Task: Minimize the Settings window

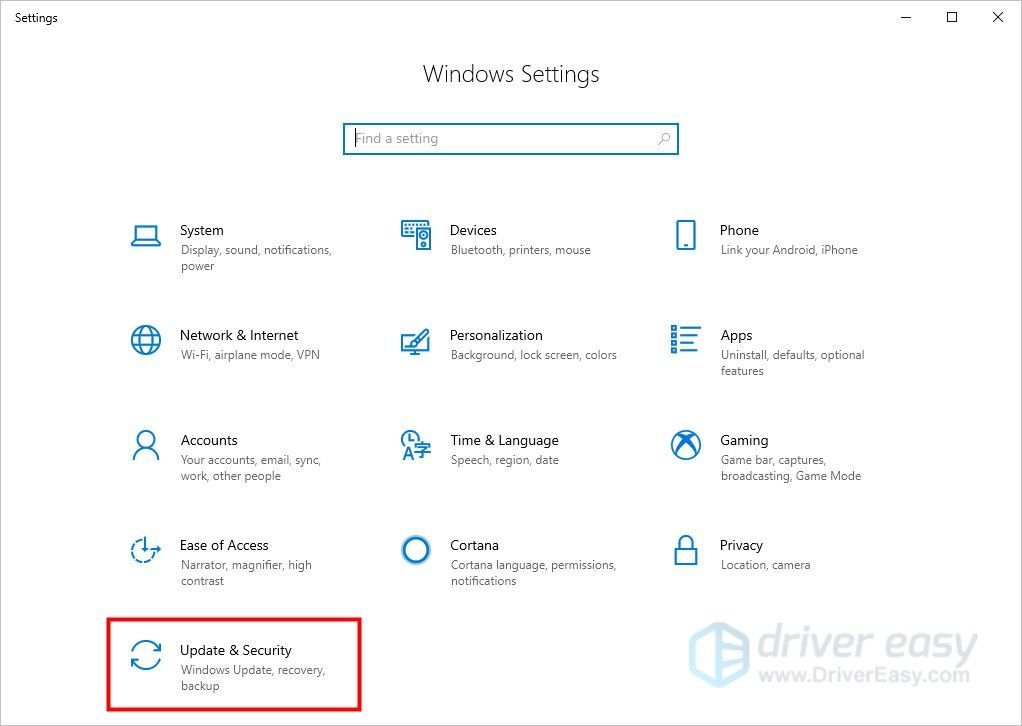Action: (906, 18)
